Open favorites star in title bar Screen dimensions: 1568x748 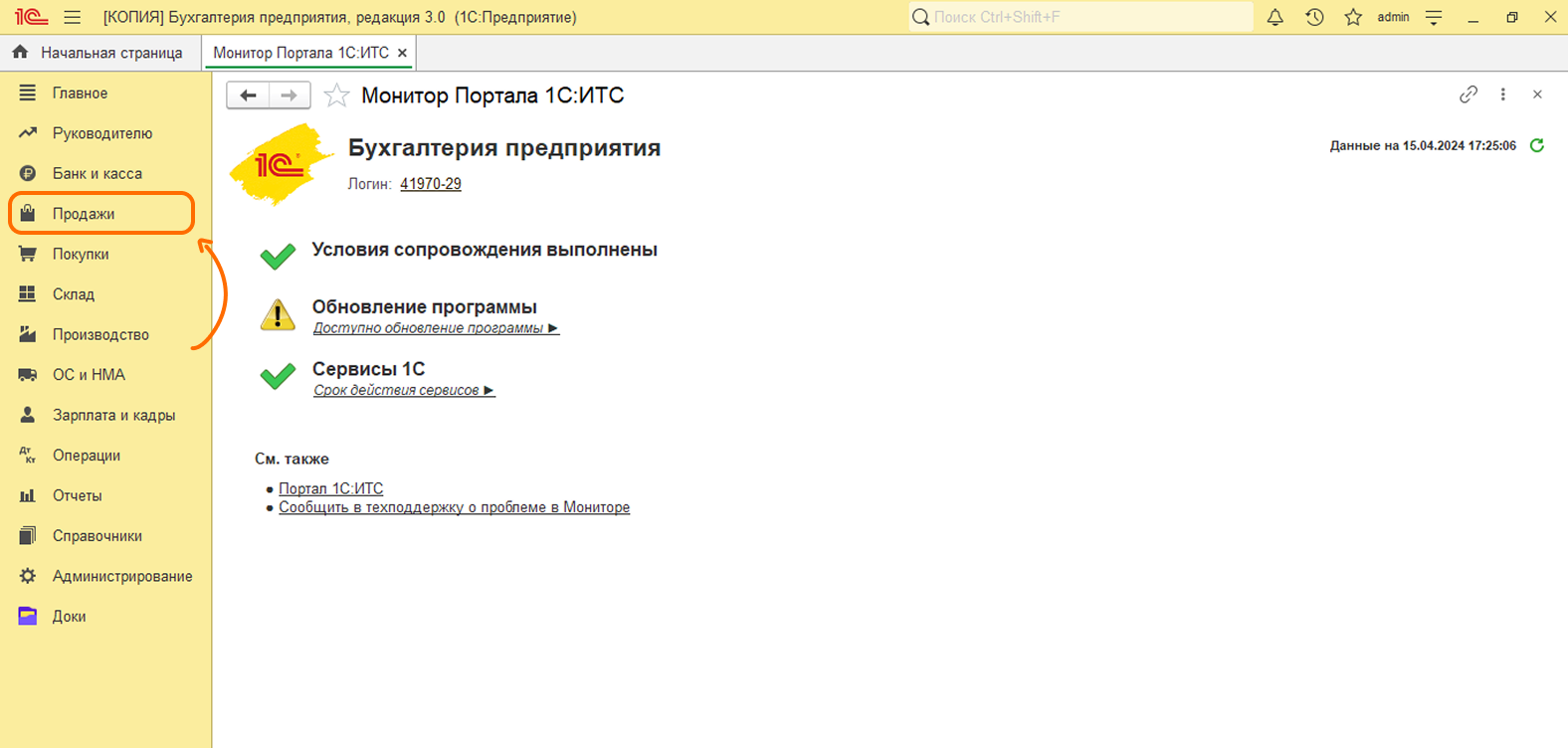(1353, 17)
